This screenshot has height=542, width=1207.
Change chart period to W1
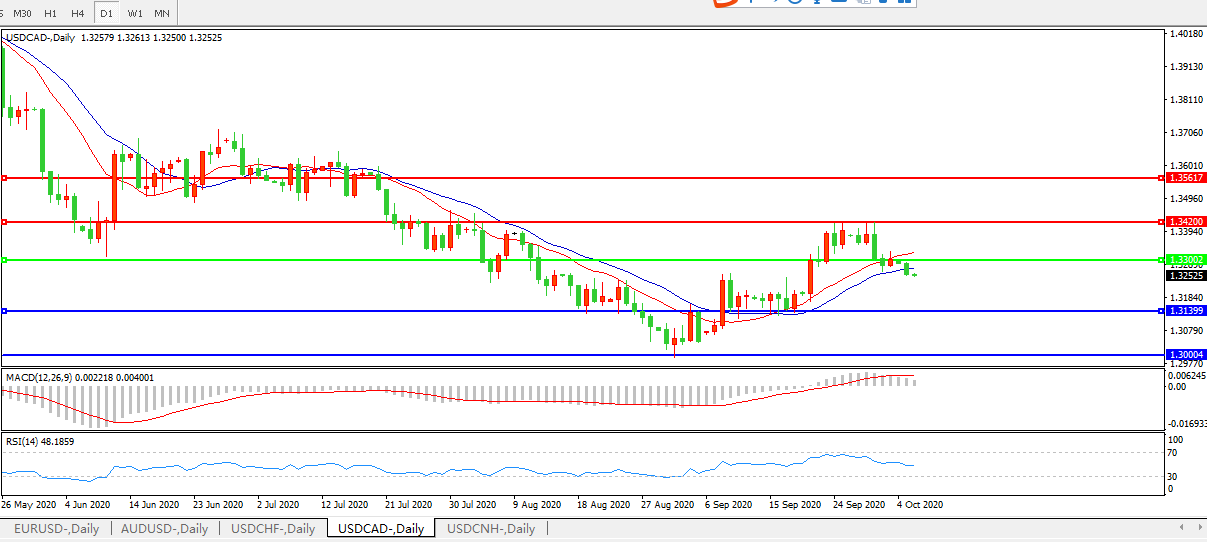tap(135, 14)
